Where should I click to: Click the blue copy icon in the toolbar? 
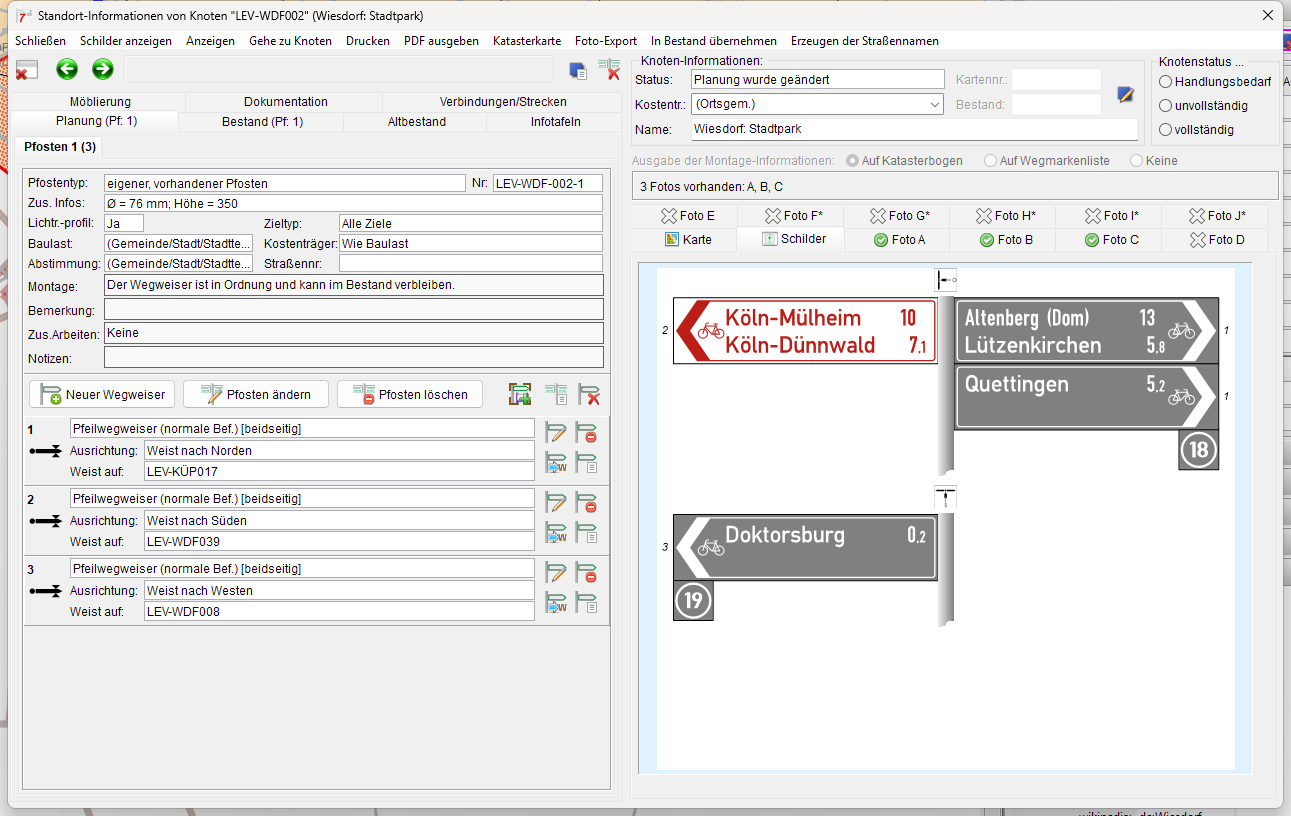click(578, 70)
